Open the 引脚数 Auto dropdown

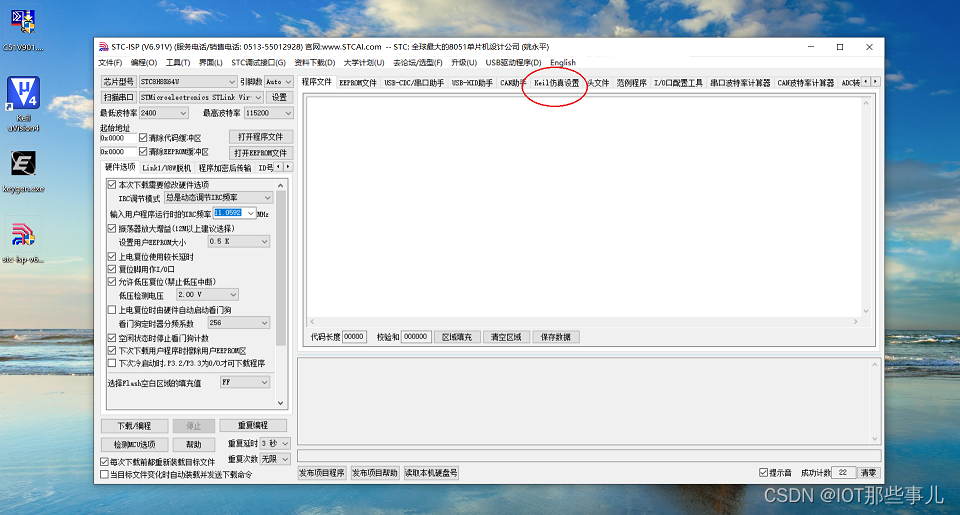[x=279, y=81]
